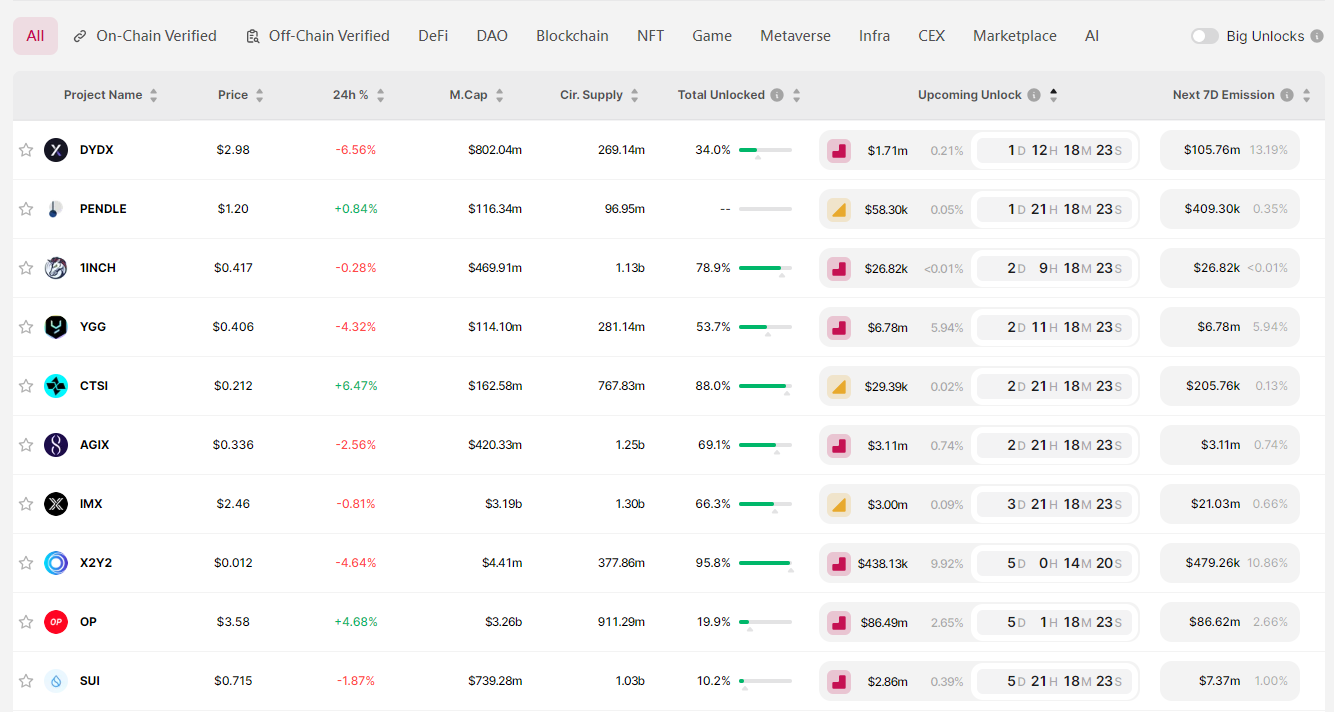
Task: Click the IMX token logo
Action: coord(56,504)
